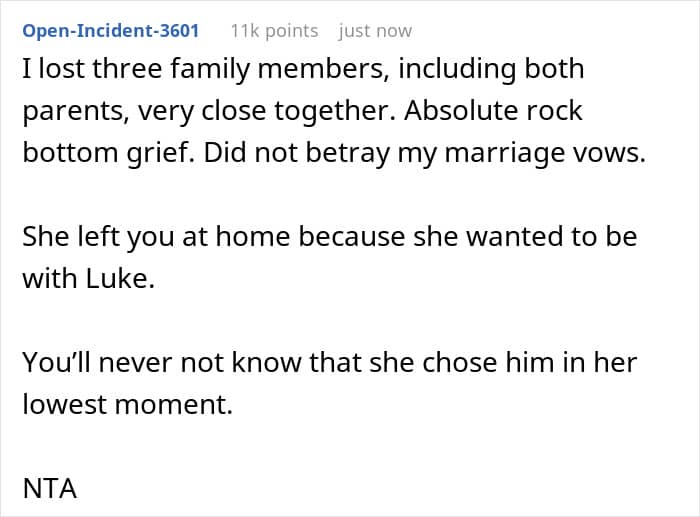
Task: Click the phrase 'Absolute rock' in the comment
Action: click(493, 110)
